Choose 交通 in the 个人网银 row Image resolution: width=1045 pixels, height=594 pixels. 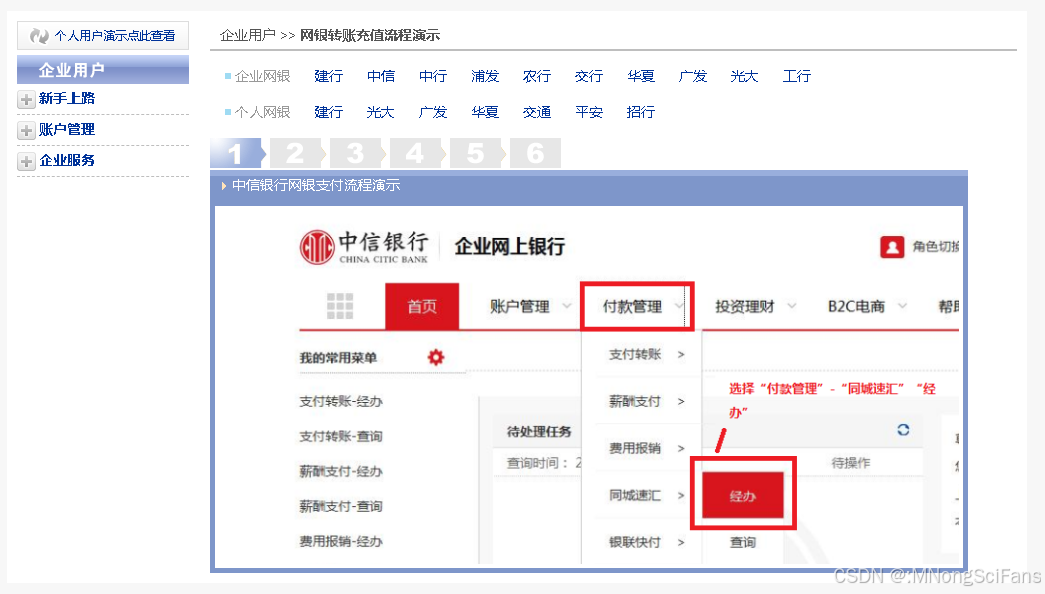[x=536, y=112]
